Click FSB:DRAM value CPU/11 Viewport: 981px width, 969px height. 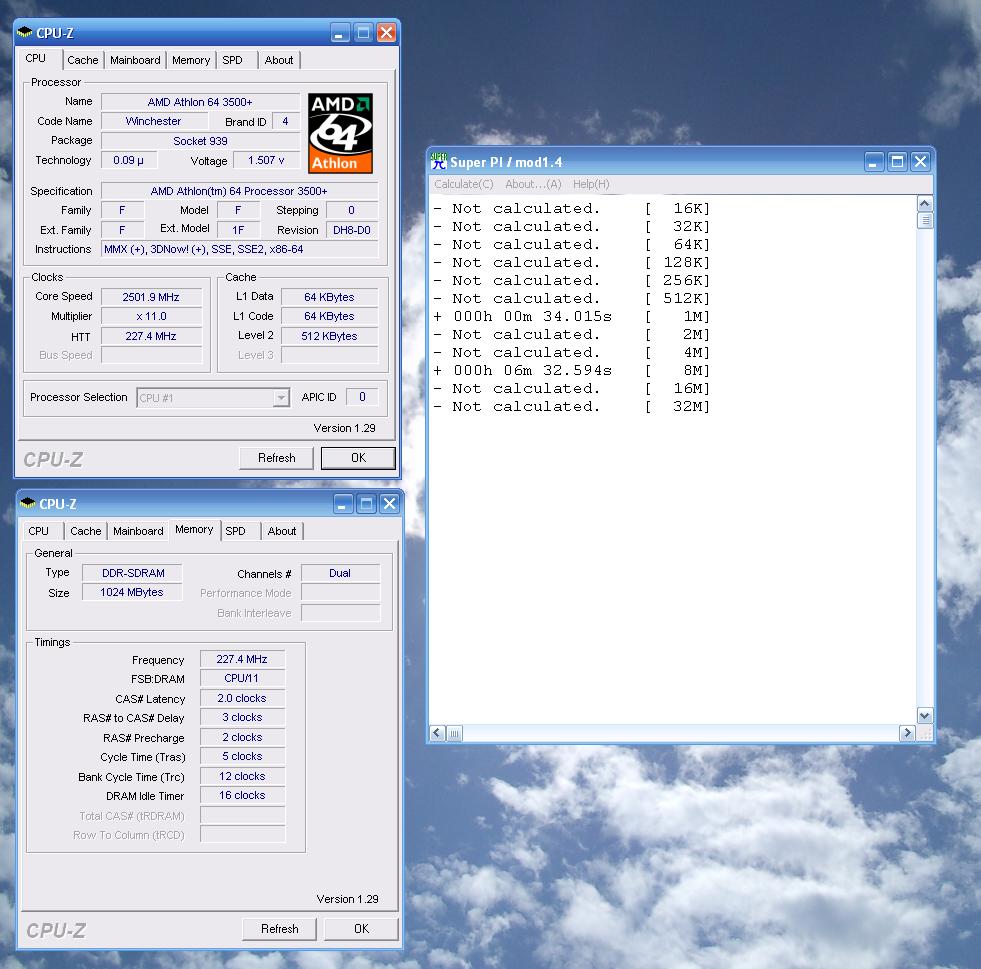tap(242, 678)
